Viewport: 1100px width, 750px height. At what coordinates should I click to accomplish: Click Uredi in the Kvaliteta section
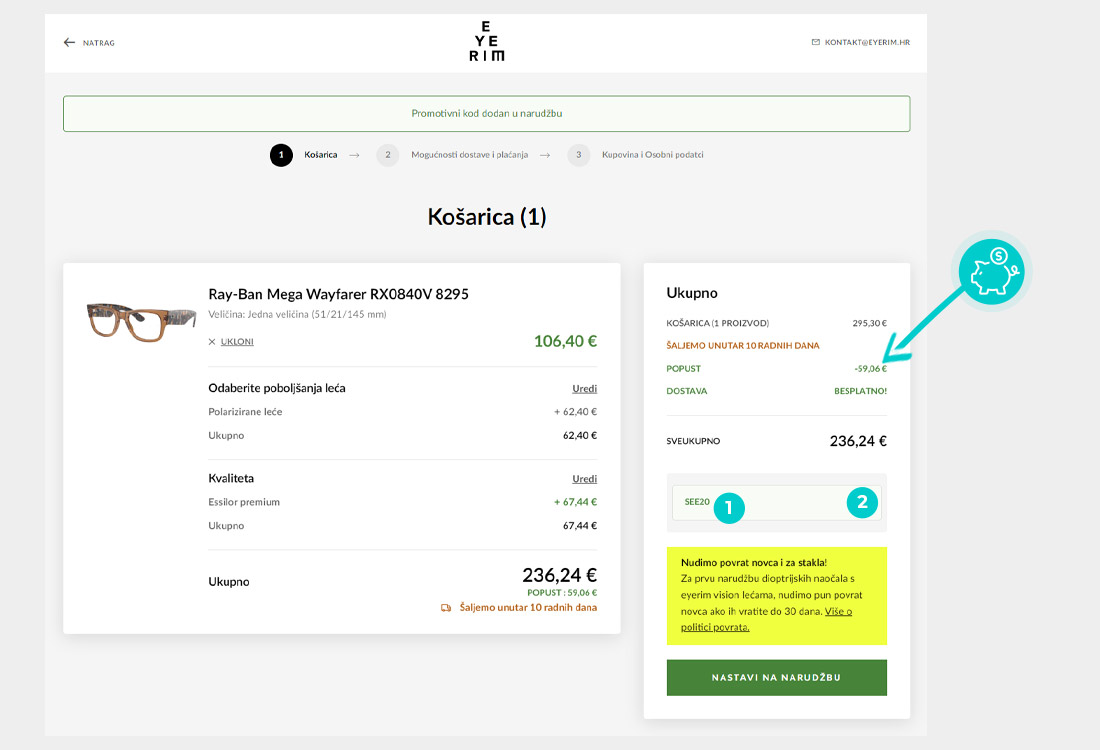click(584, 479)
